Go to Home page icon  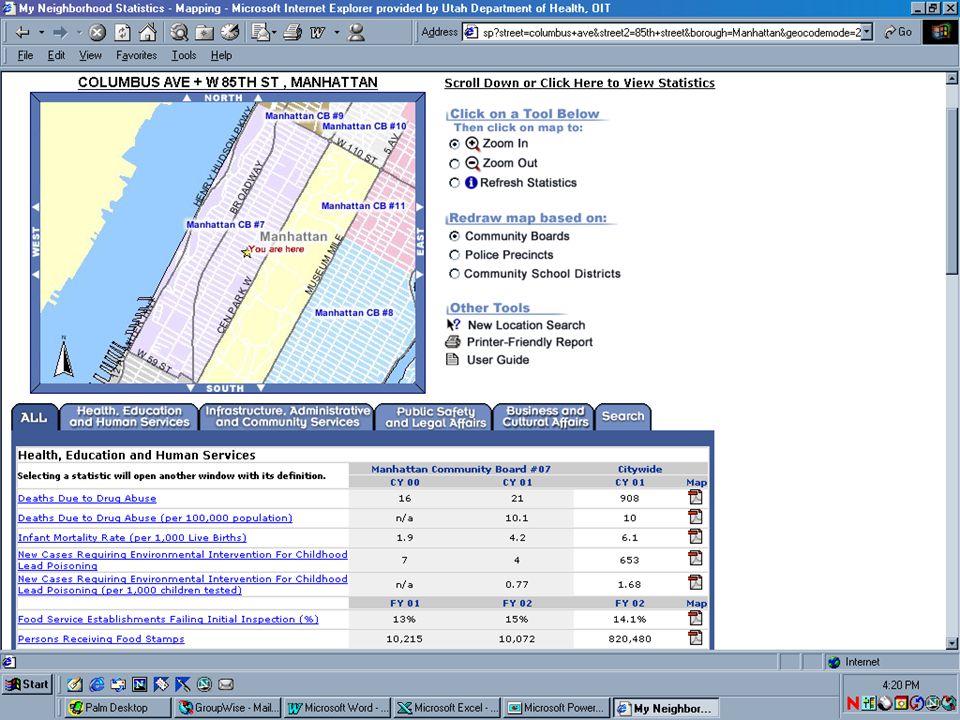(148, 32)
